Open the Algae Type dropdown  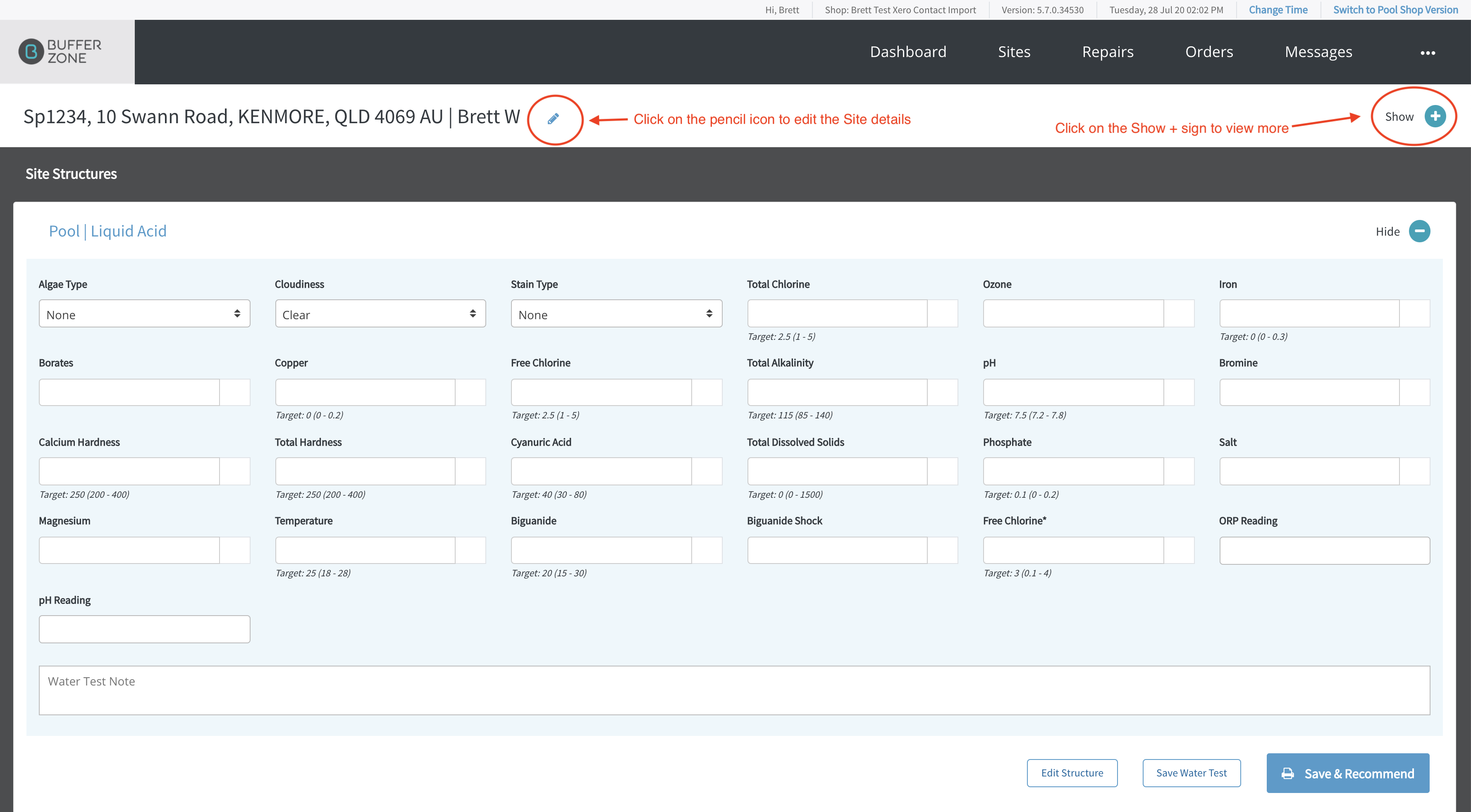(x=144, y=313)
